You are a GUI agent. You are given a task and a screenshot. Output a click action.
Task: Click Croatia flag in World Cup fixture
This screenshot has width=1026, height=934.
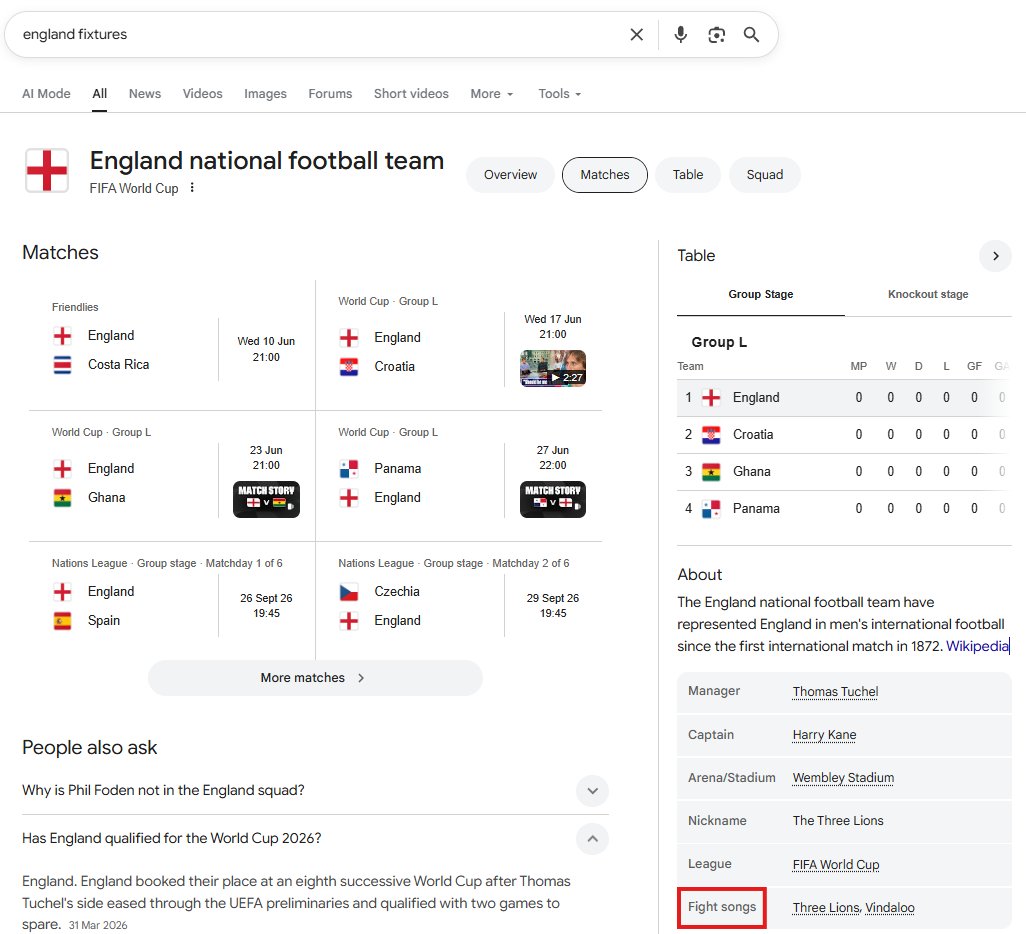coord(349,367)
